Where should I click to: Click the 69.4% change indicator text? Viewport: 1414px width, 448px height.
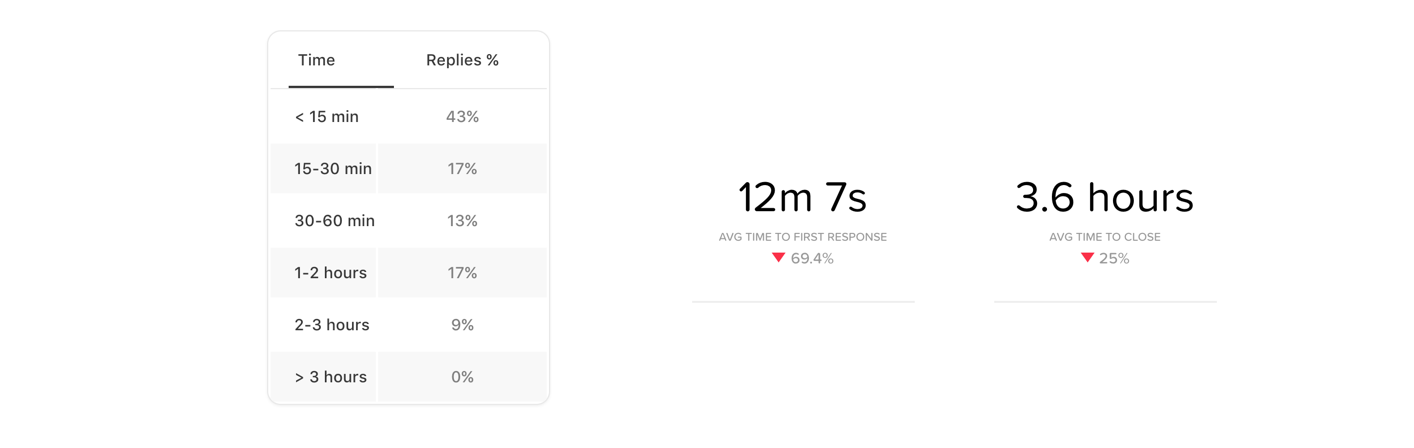click(812, 258)
